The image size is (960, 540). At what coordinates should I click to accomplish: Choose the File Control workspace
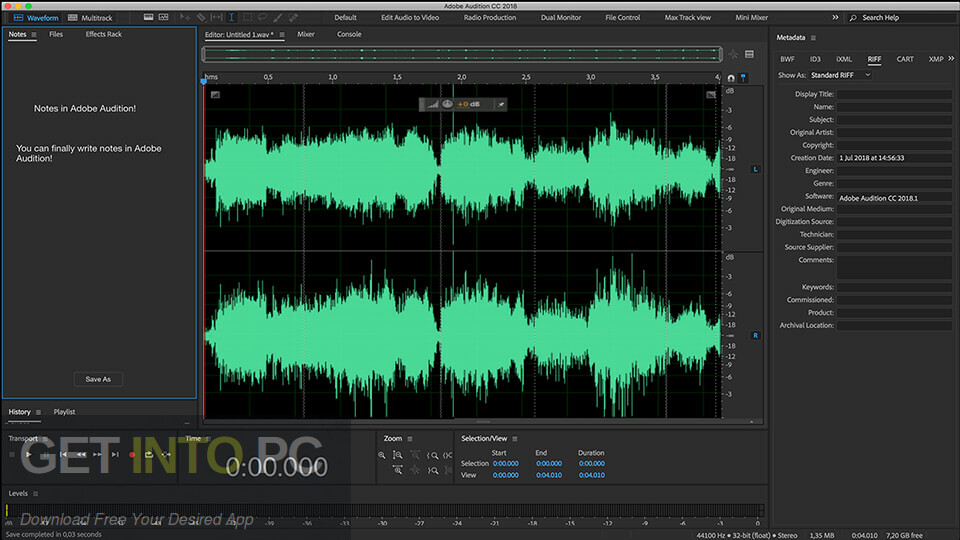623,18
